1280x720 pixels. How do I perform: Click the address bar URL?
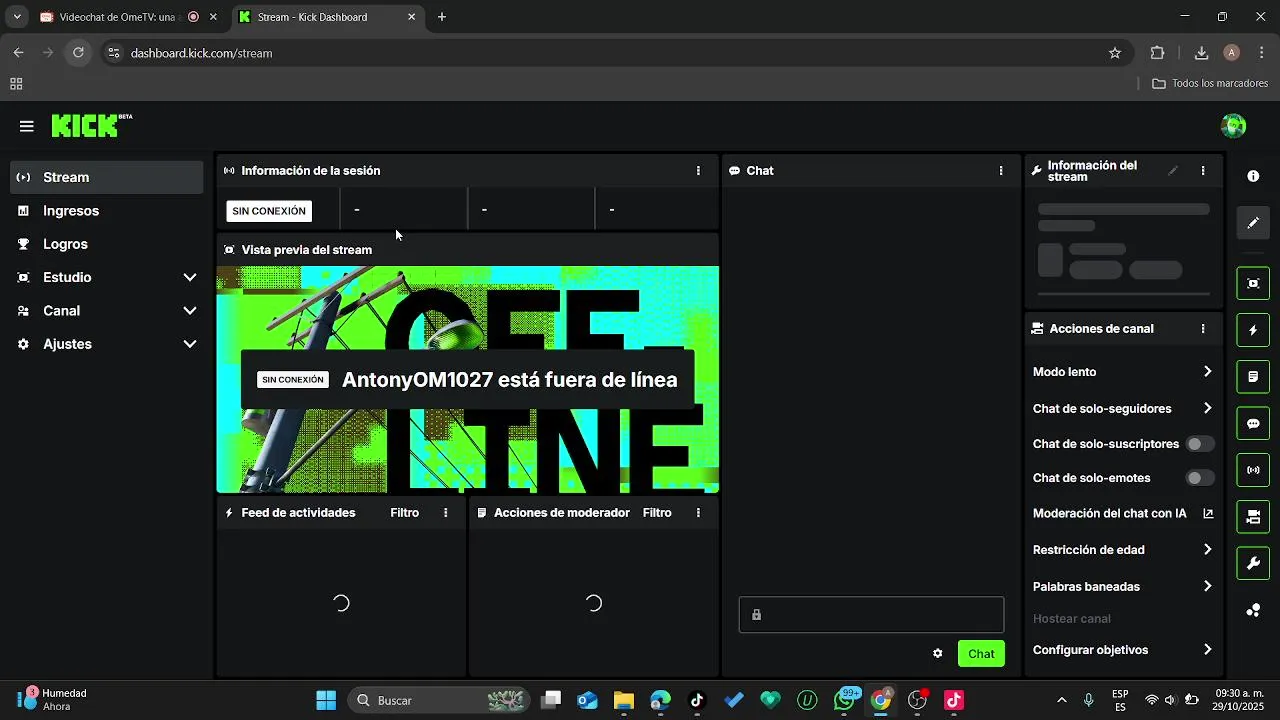[x=201, y=53]
